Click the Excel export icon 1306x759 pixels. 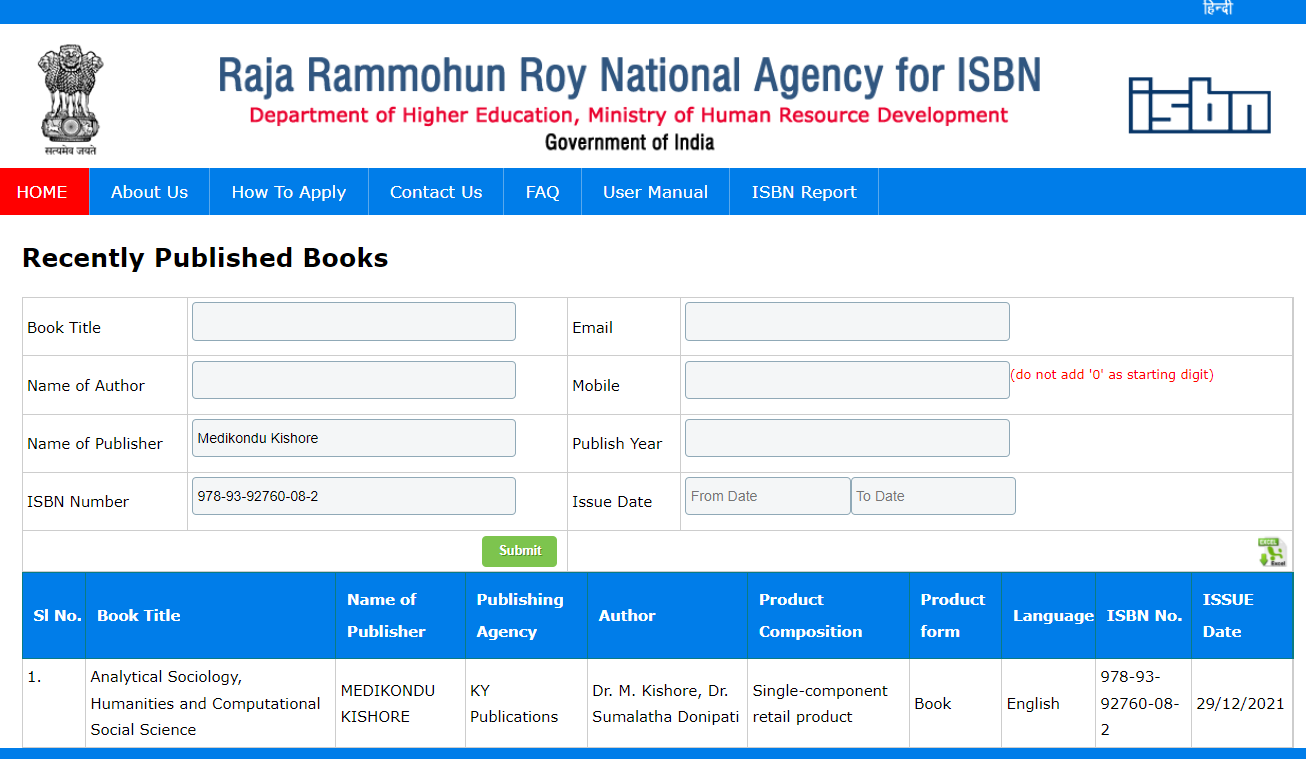click(1272, 552)
